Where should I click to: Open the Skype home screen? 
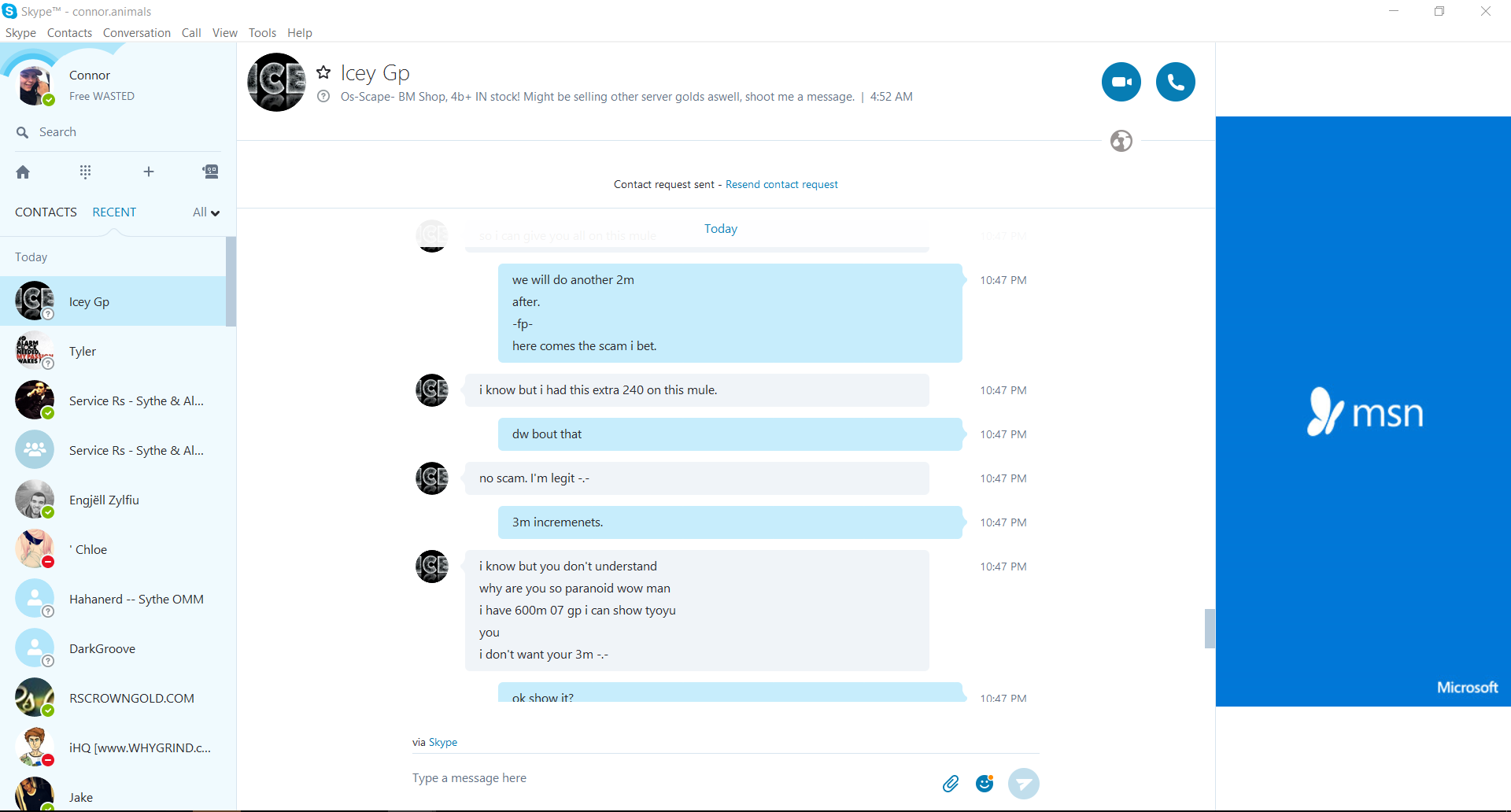23,172
